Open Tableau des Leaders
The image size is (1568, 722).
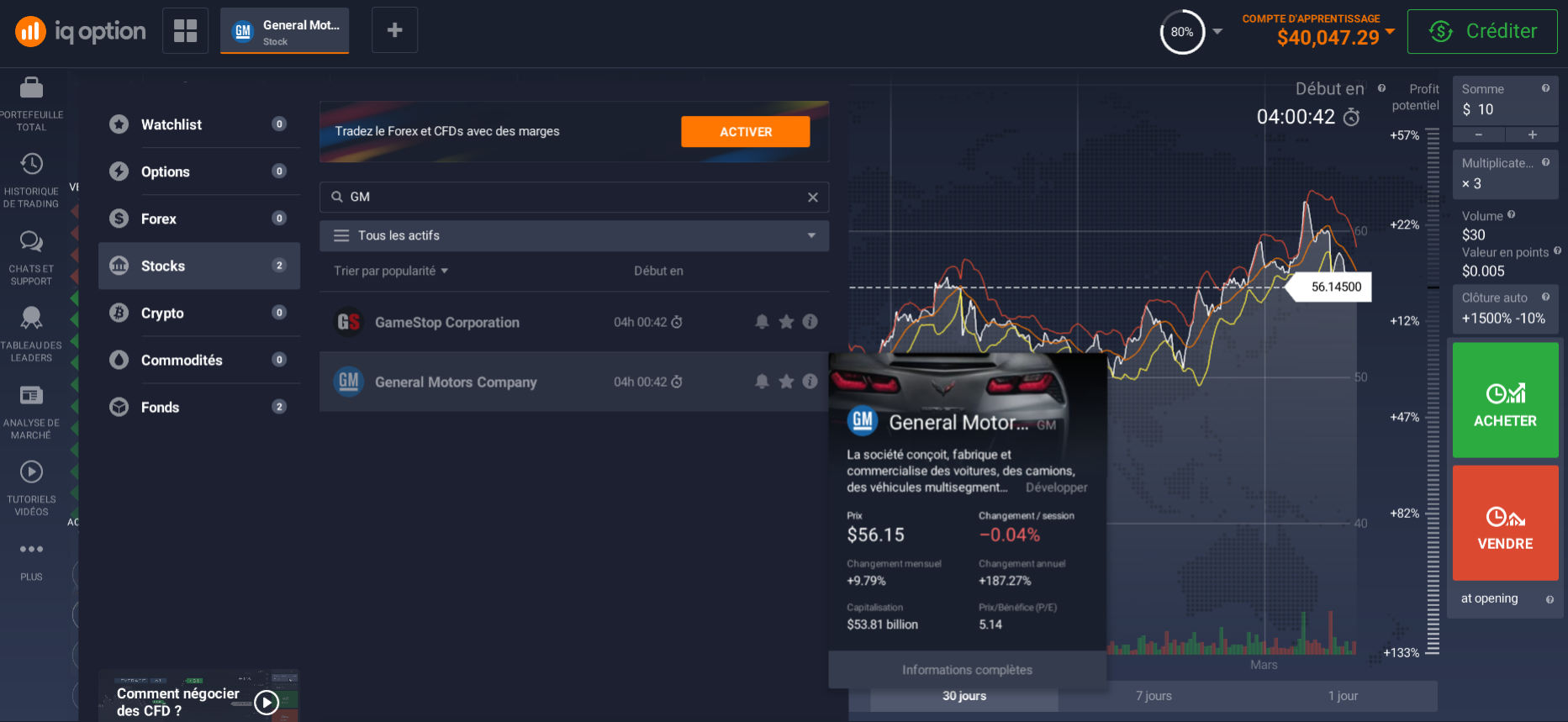point(32,335)
